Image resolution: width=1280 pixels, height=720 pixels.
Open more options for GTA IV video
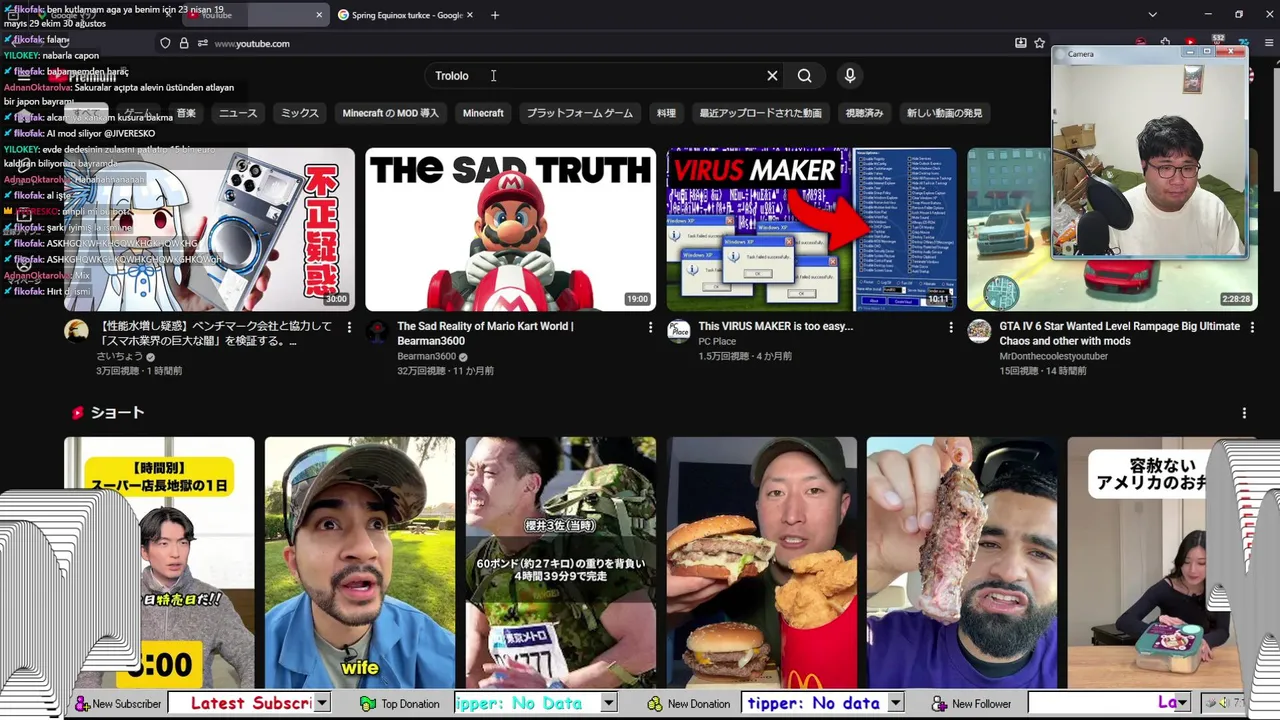(1252, 327)
